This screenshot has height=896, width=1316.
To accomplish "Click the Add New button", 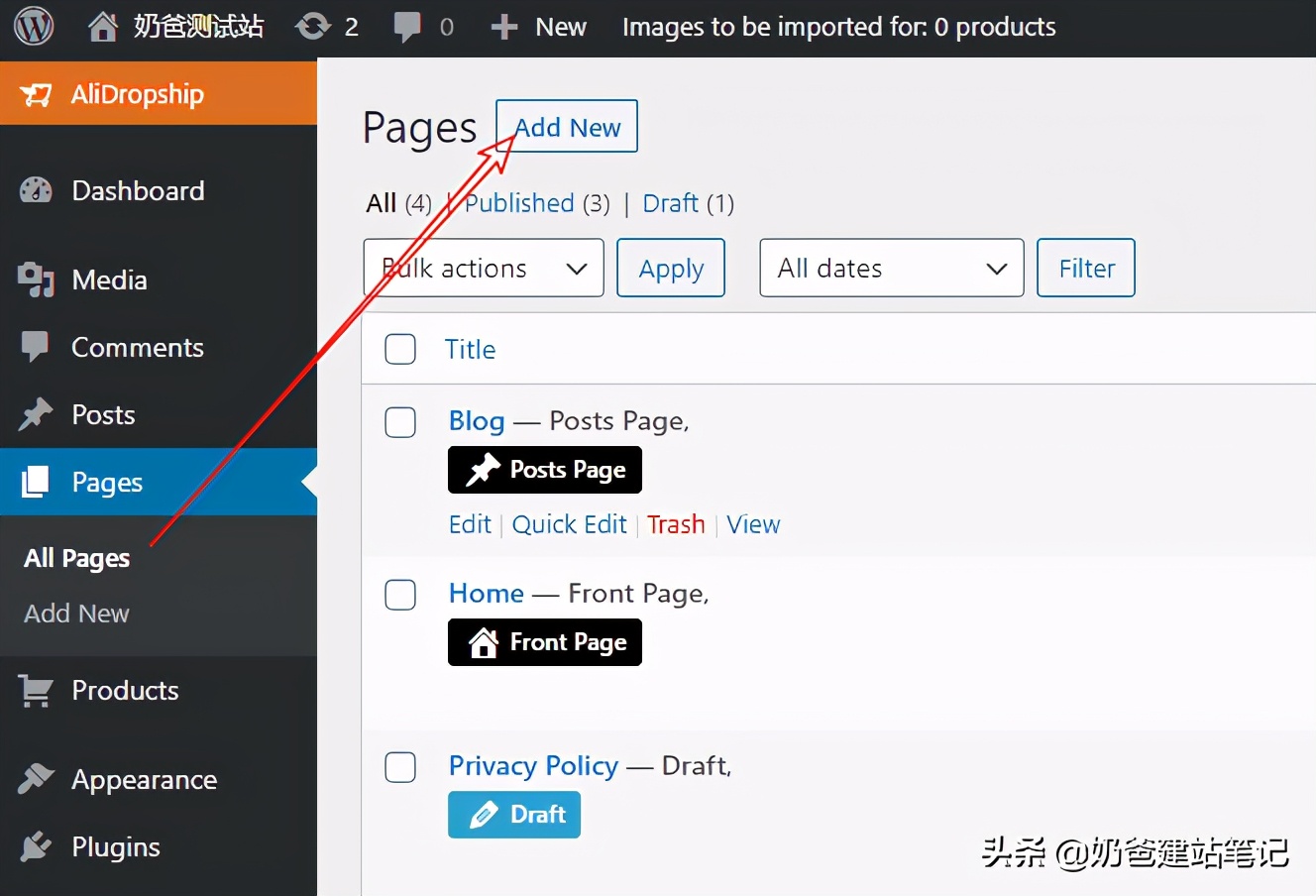I will (566, 126).
